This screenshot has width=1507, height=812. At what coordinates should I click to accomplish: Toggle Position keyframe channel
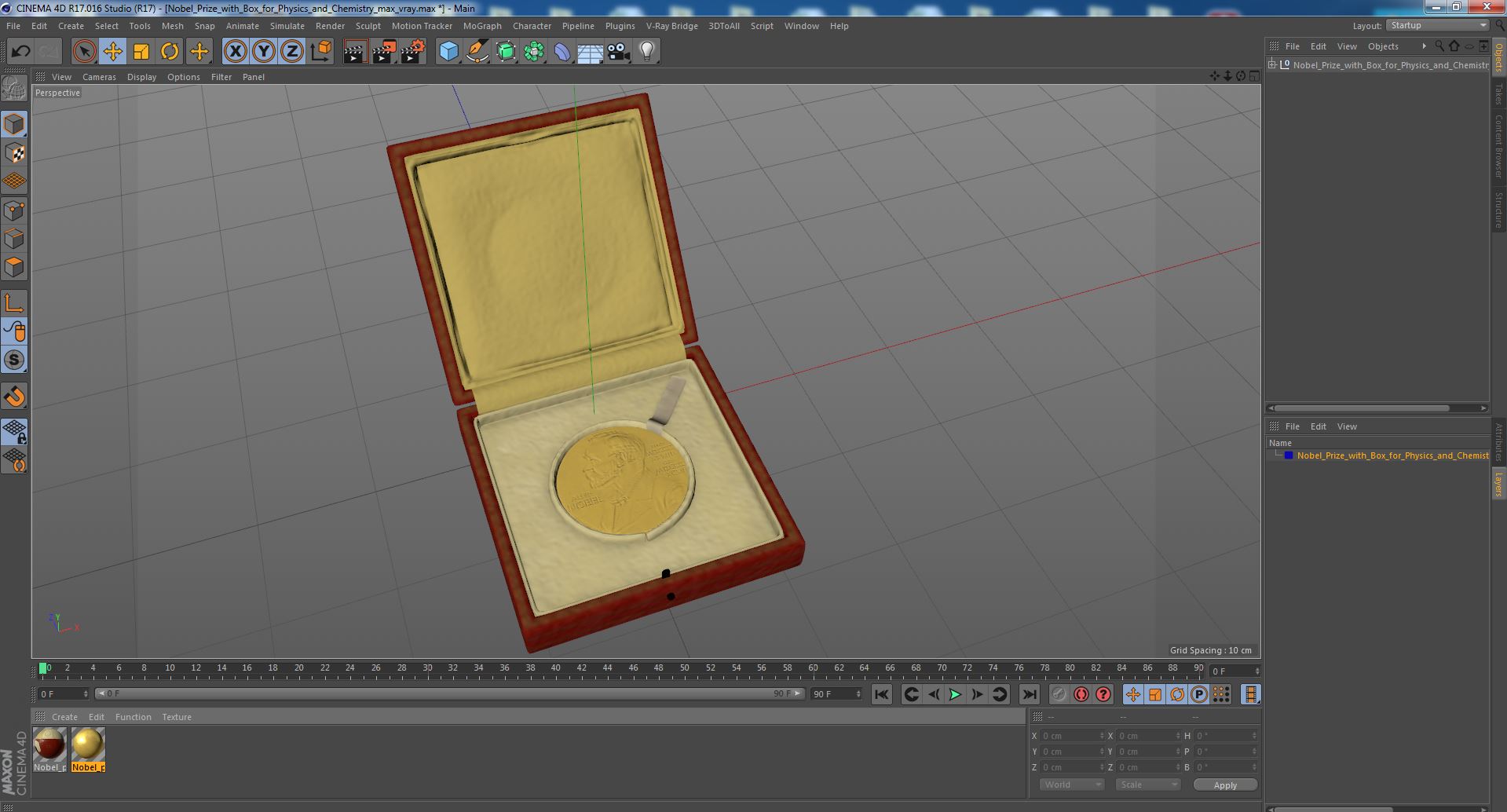coord(1132,694)
